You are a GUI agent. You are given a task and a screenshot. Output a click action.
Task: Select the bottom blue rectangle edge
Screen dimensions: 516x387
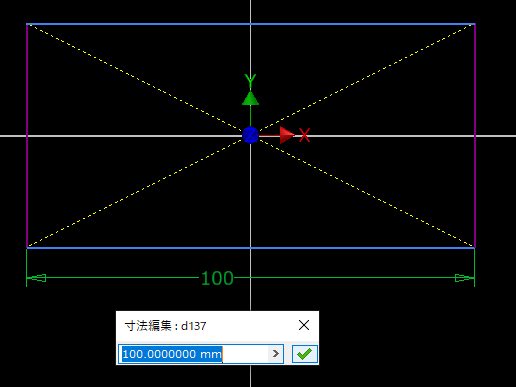coord(251,248)
